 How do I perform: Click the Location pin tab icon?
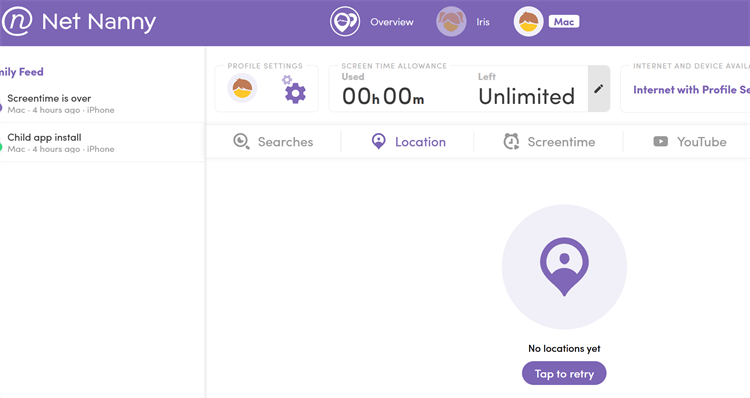(x=378, y=142)
